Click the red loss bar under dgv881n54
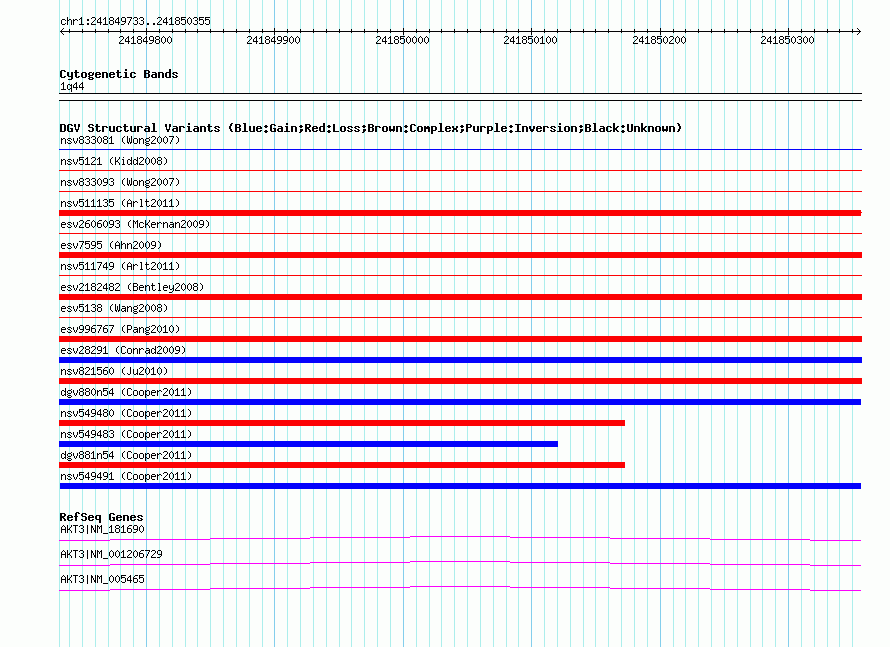Viewport: 890px width, 647px height. (x=342, y=465)
